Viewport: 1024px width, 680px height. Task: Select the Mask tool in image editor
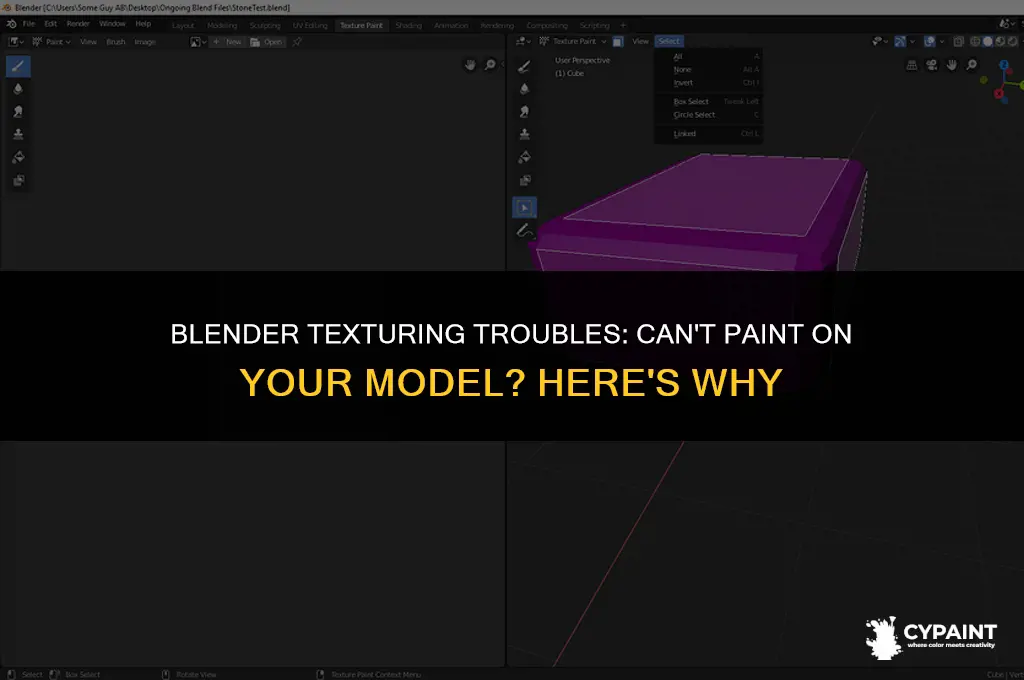click(x=18, y=180)
